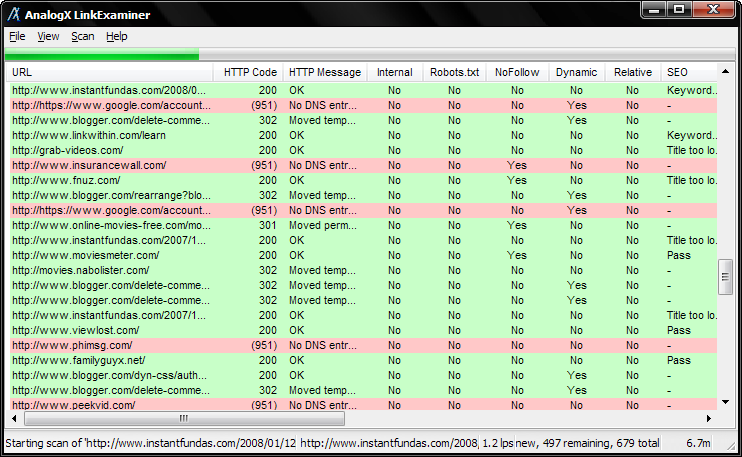
Task: Sort by the HTTP Message column header
Action: click(325, 72)
